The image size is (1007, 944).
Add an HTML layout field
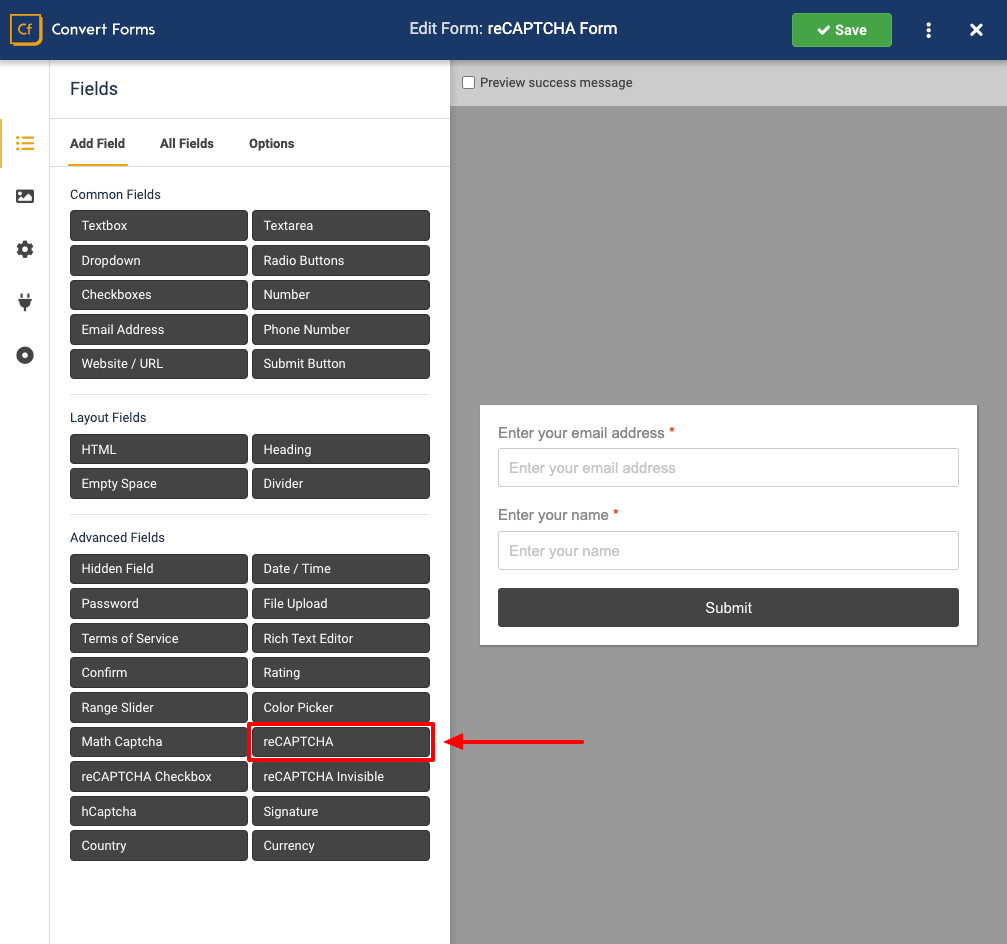159,450
